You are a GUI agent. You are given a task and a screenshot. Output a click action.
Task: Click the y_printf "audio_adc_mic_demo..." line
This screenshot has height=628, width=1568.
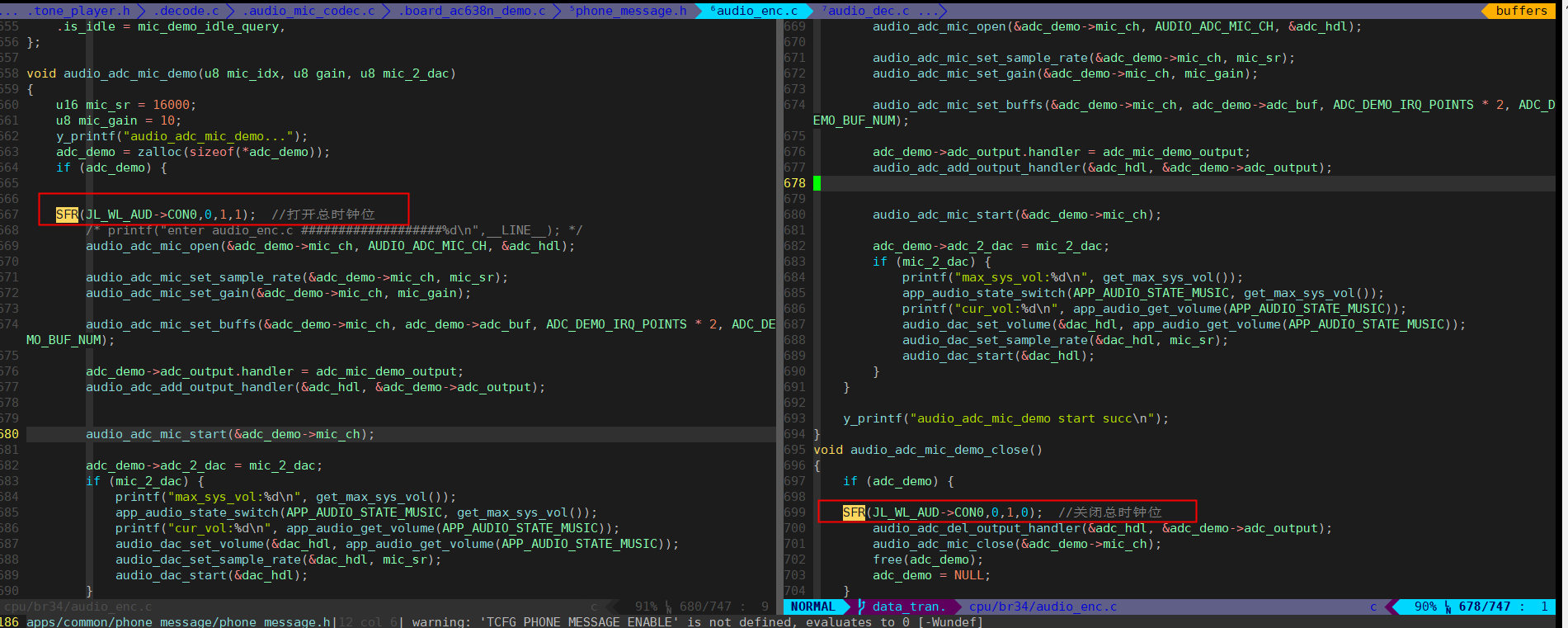point(181,136)
